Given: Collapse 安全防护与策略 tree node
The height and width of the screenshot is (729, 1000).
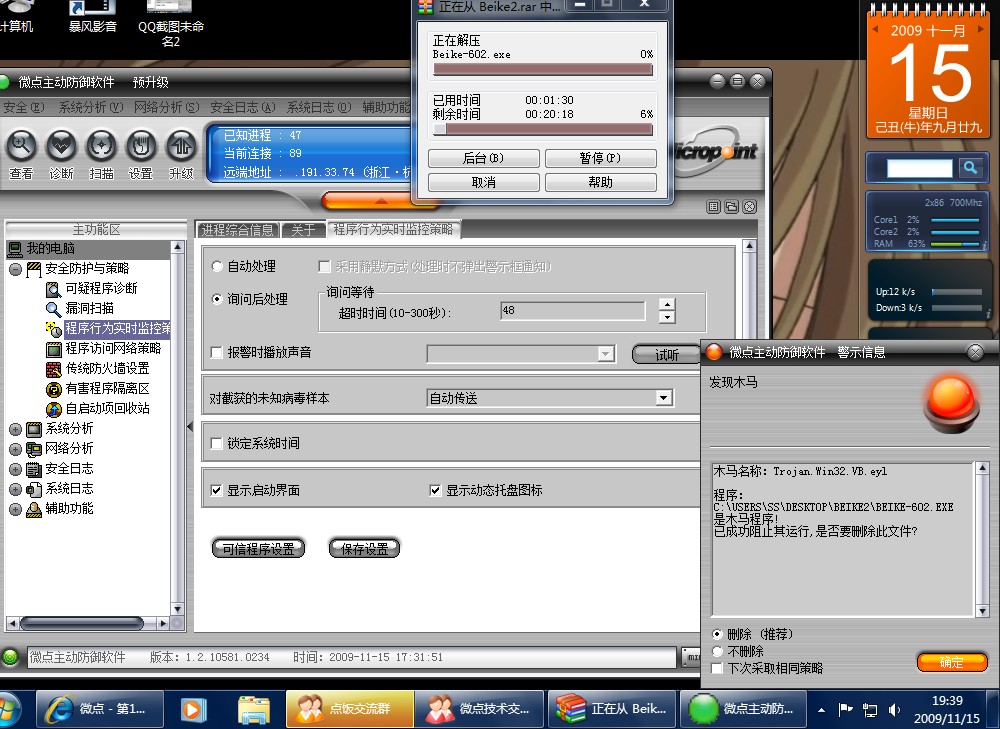Looking at the screenshot, I should (16, 269).
